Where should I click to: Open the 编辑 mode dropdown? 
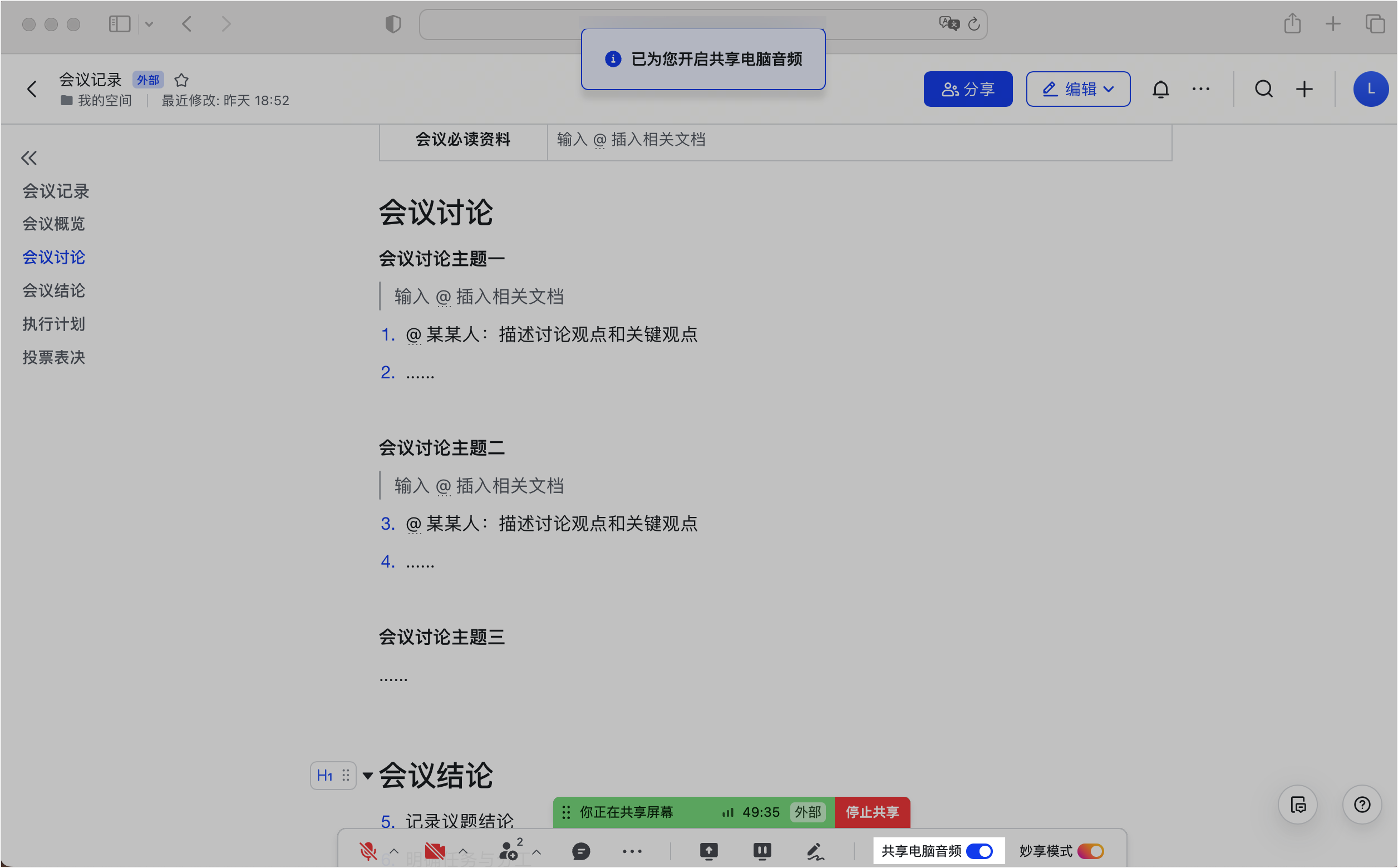click(x=1077, y=90)
